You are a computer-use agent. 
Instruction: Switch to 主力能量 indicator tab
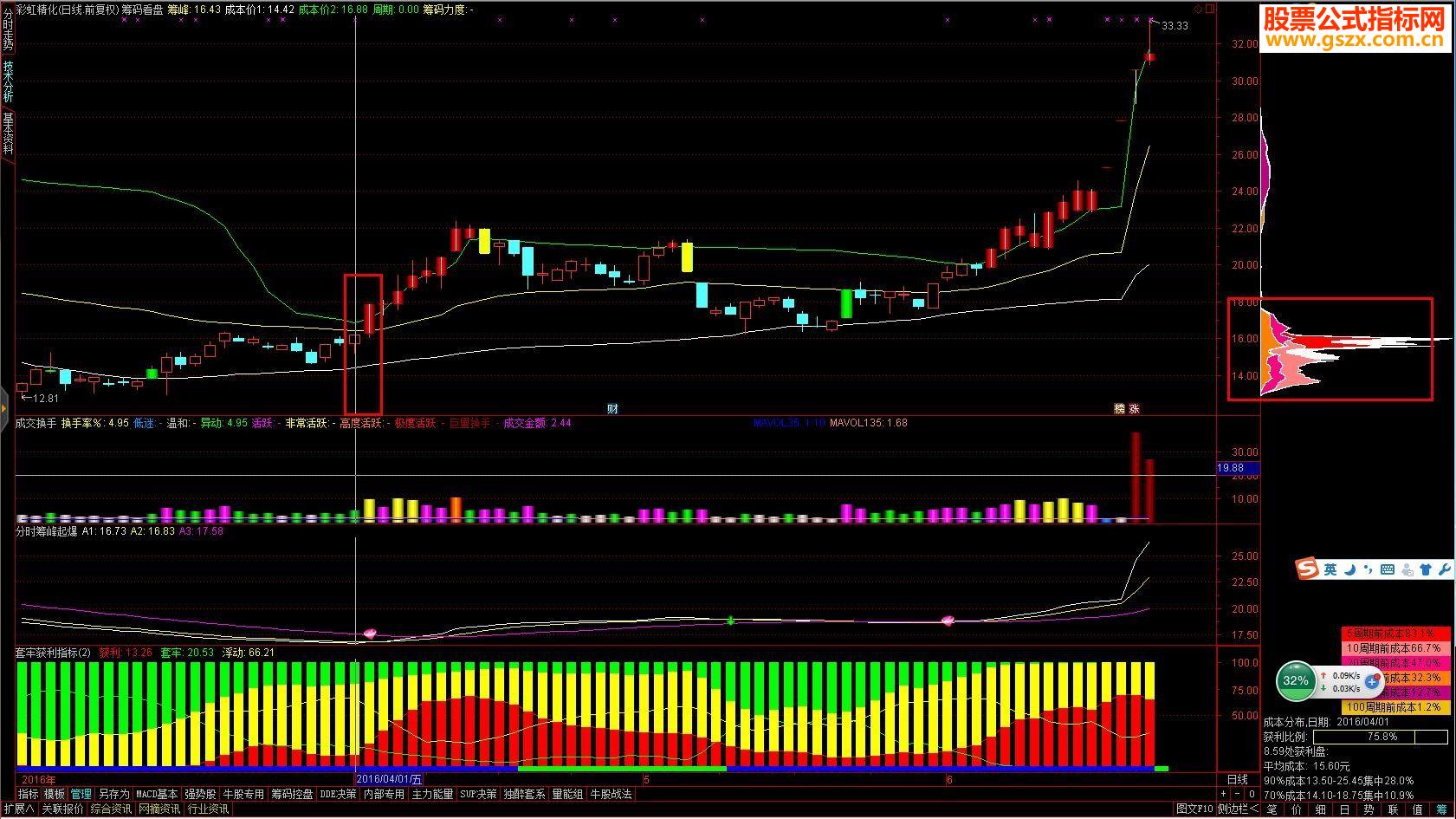tap(432, 794)
